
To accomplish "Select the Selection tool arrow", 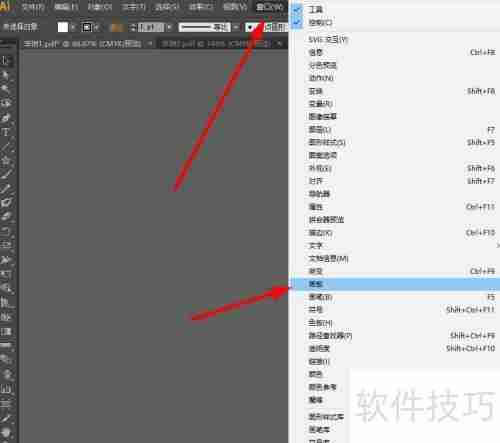I will (x=6, y=61).
